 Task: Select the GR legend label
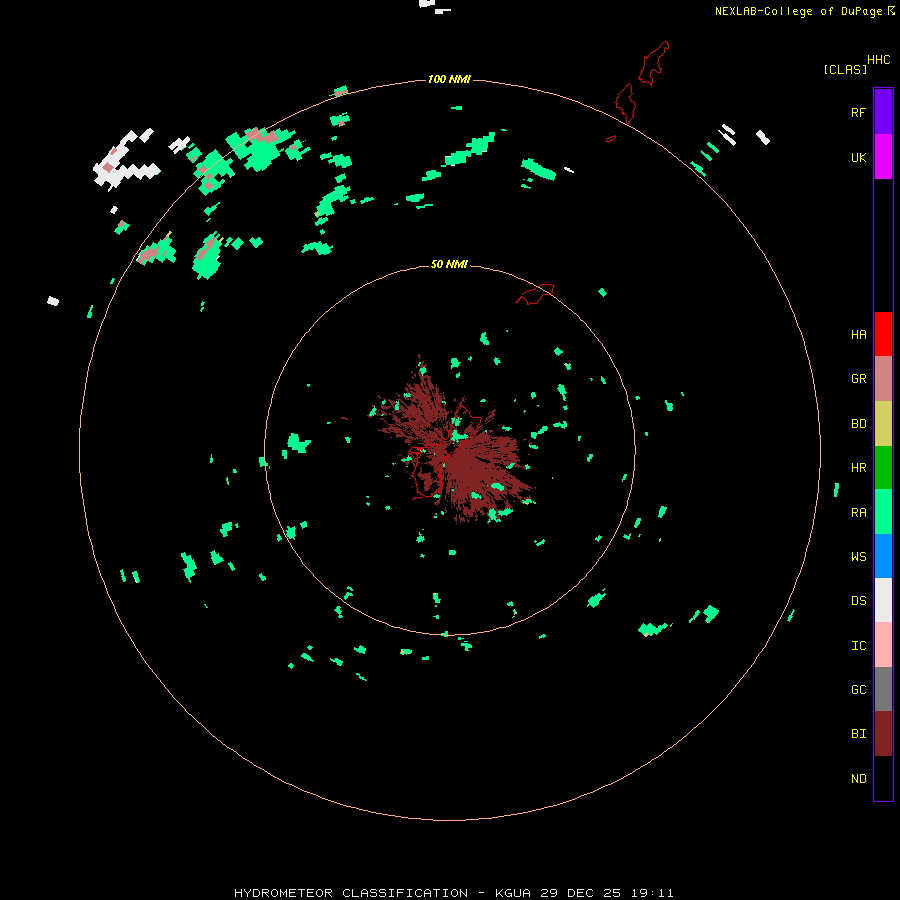[x=858, y=379]
